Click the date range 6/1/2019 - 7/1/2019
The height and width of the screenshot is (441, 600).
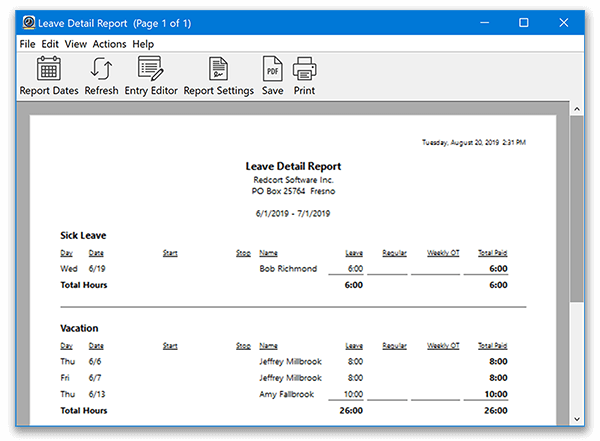point(293,213)
